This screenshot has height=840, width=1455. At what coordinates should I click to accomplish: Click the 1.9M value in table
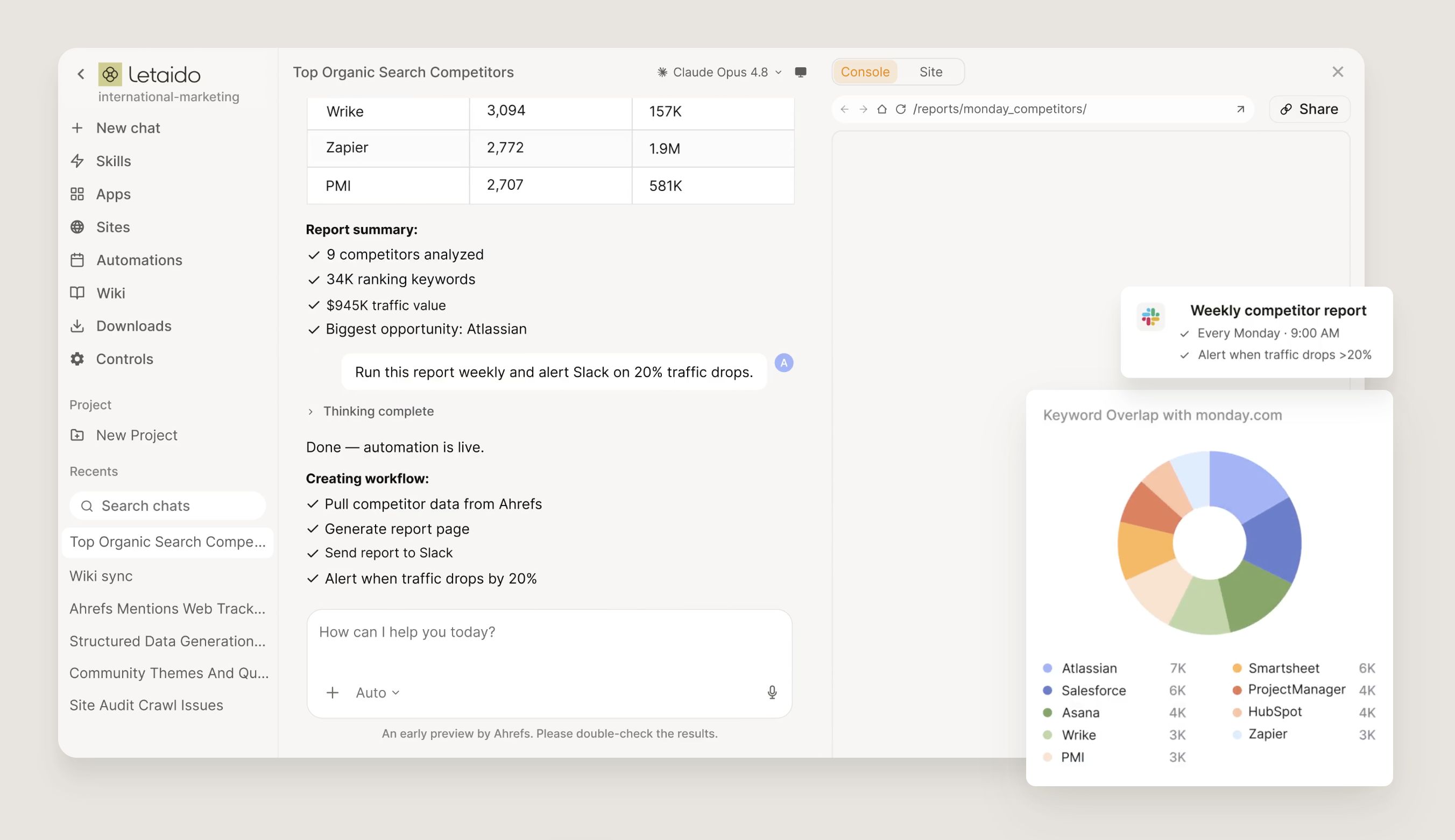click(665, 148)
